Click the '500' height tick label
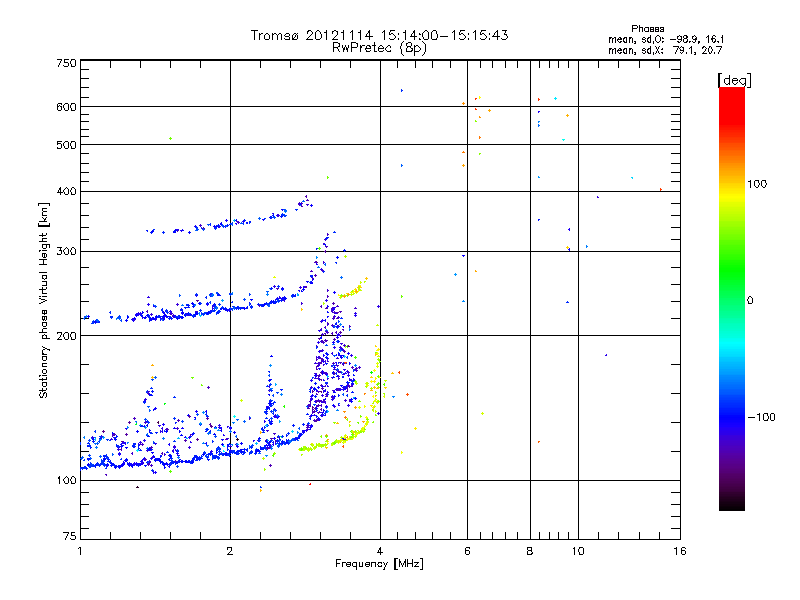Viewport: 800px width, 600px height. pos(66,145)
